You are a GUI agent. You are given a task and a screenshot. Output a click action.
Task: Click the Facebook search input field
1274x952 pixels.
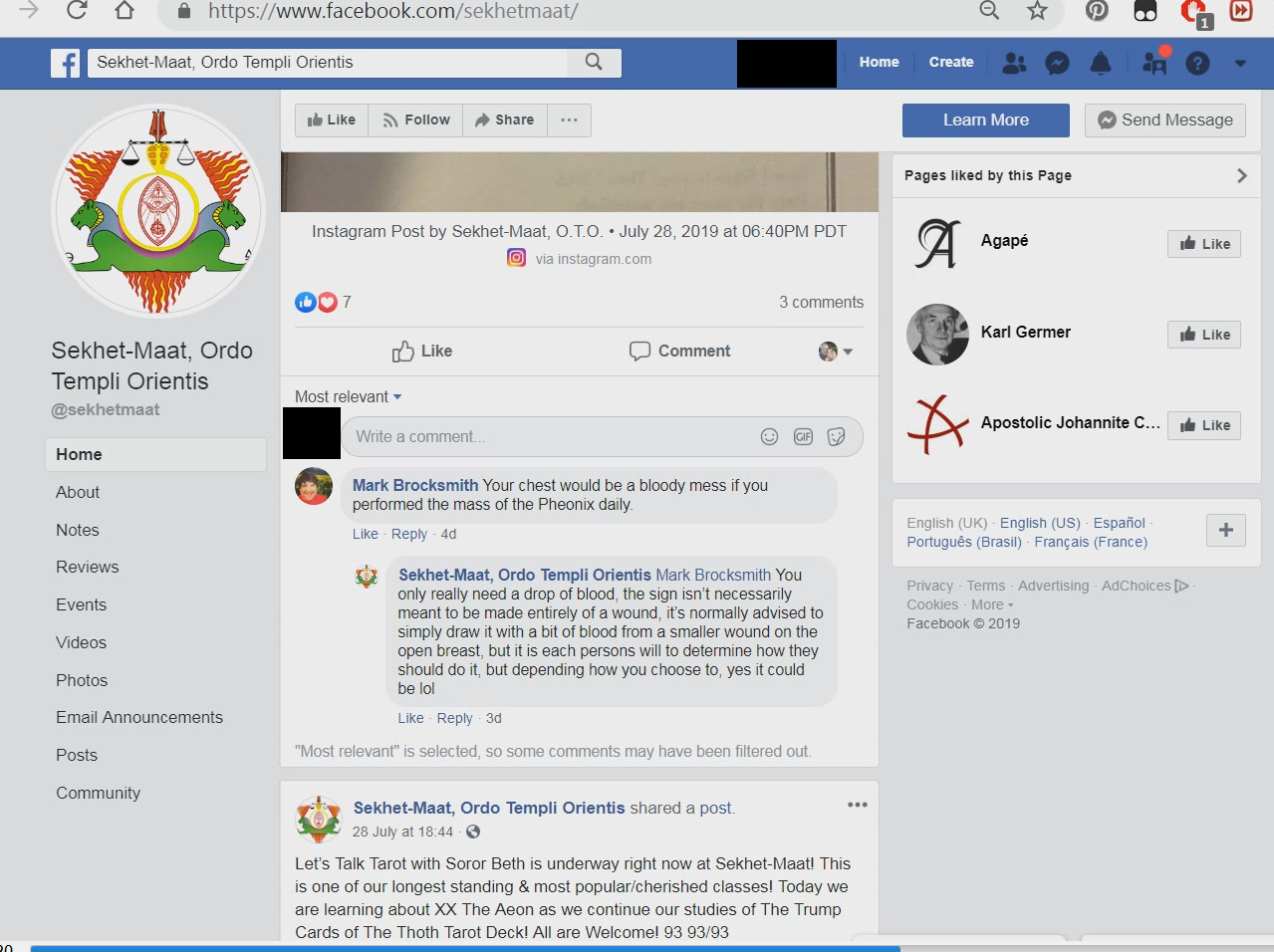pos(329,62)
